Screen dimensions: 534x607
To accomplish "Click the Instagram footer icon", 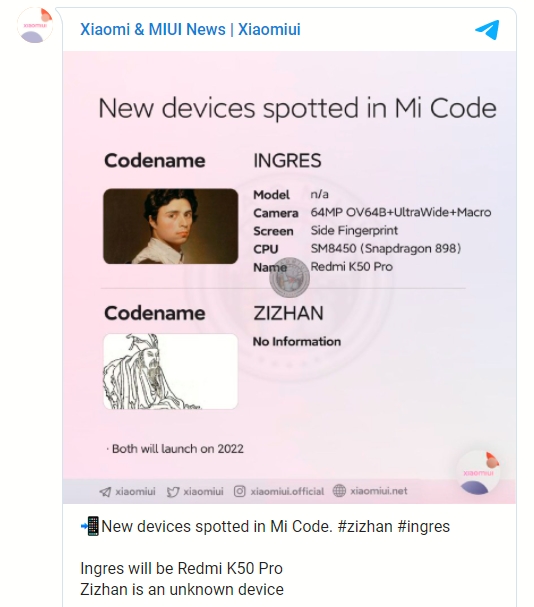I will point(240,491).
